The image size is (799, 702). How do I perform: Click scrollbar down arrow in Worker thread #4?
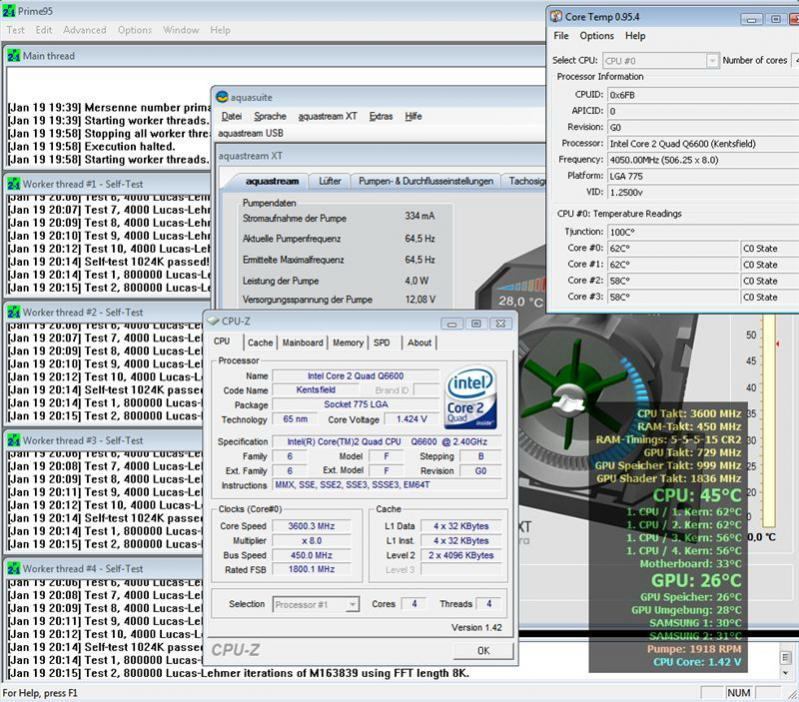[x=785, y=672]
